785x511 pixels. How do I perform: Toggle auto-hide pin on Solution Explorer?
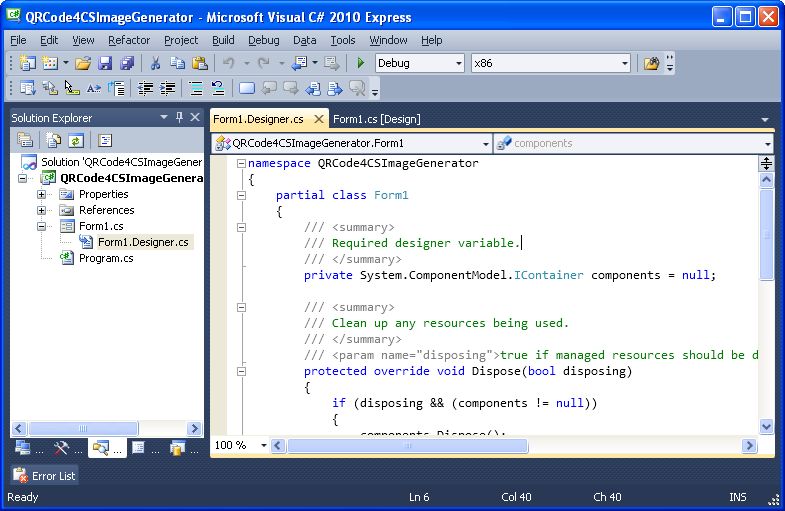(180, 118)
